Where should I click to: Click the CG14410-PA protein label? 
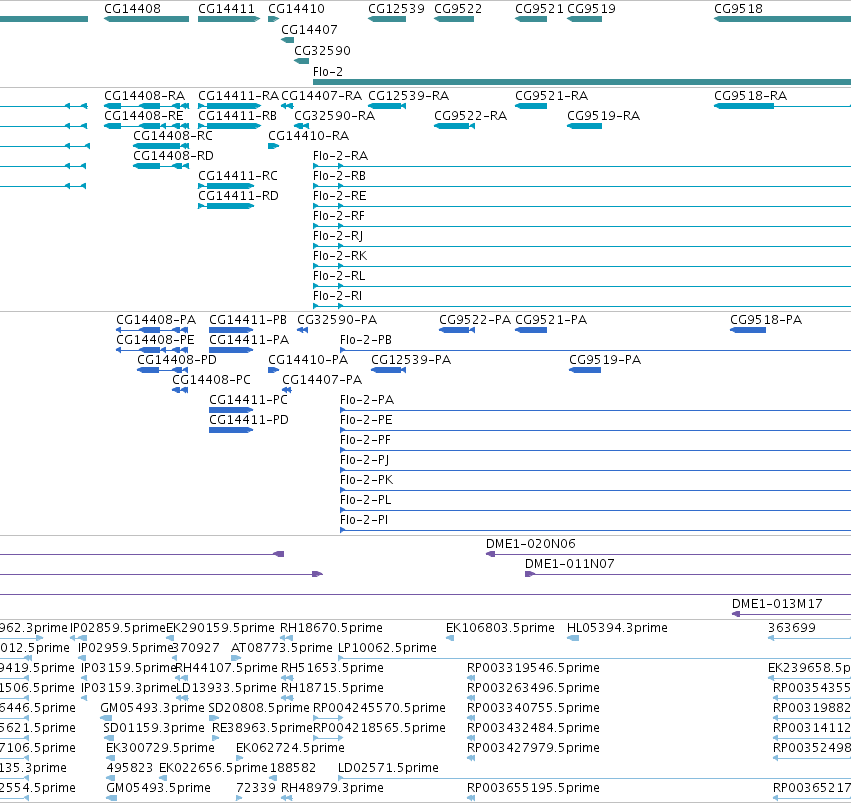point(308,360)
